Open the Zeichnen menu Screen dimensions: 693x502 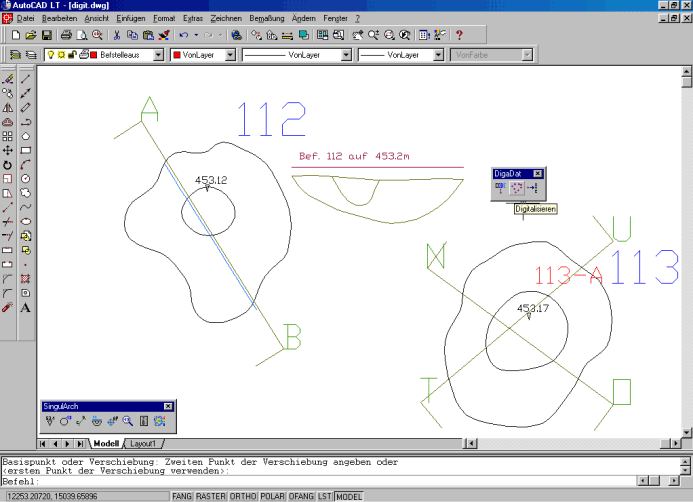(x=225, y=19)
